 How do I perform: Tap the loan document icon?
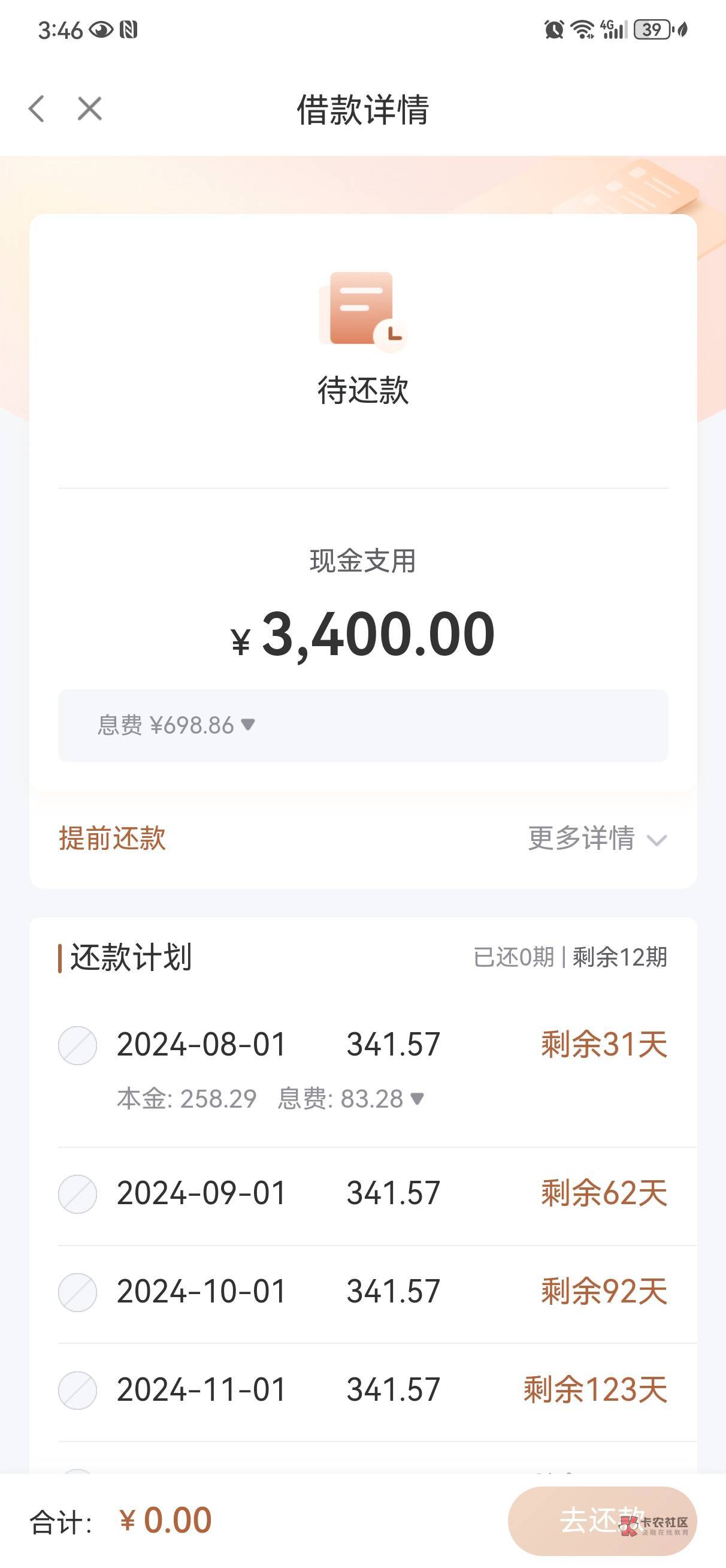pyautogui.click(x=362, y=311)
